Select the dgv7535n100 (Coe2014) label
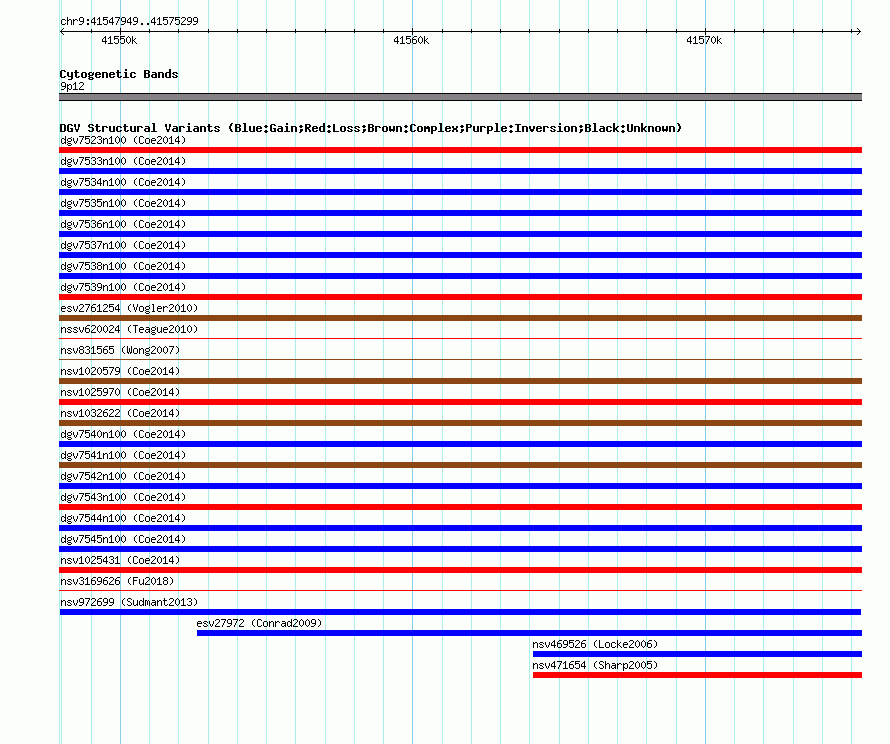The image size is (890, 744). coord(123,203)
